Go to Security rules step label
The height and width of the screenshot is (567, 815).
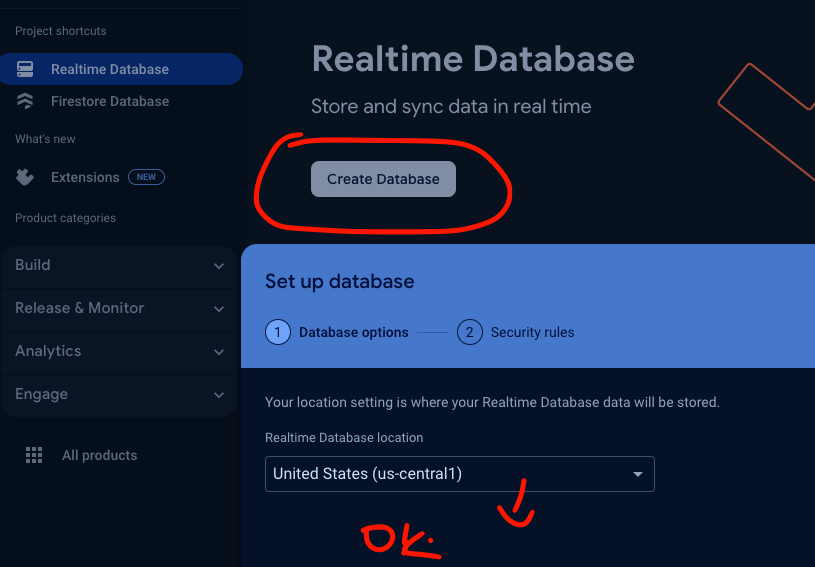[x=532, y=332]
